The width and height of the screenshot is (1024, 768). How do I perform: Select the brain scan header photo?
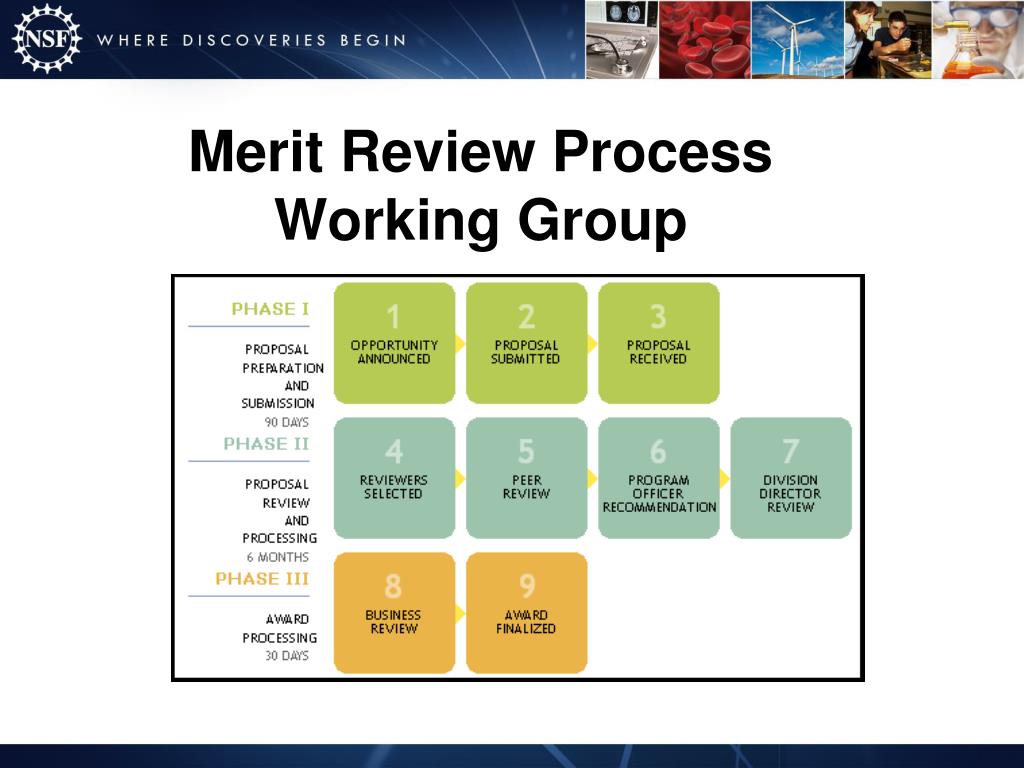click(x=621, y=39)
